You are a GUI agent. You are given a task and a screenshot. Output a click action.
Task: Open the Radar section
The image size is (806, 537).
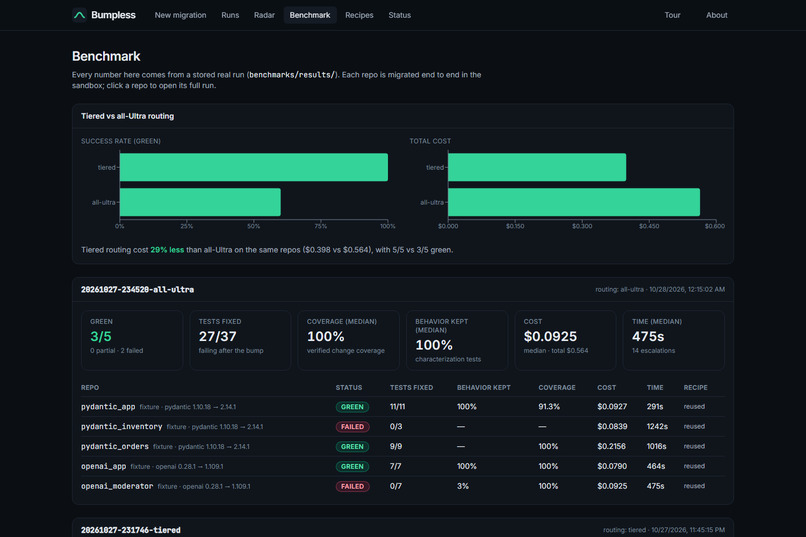[x=264, y=15]
